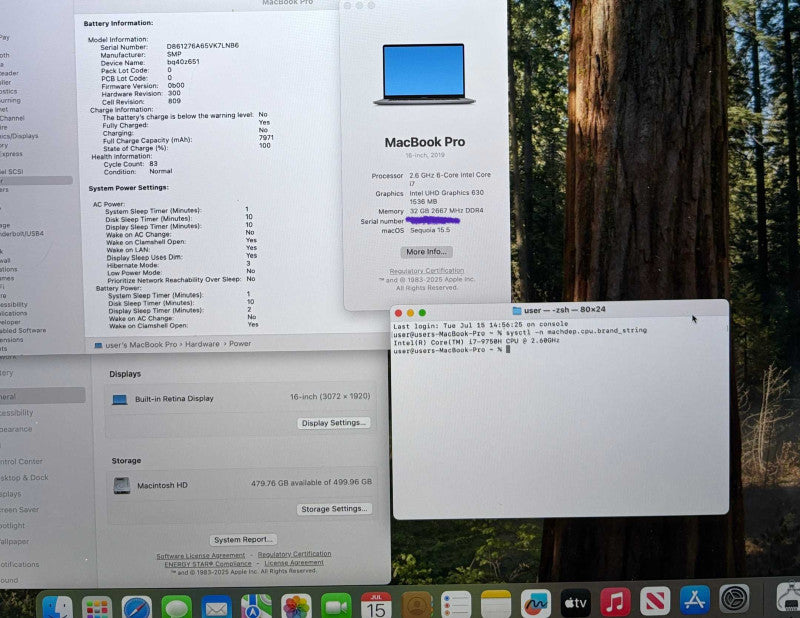Screen dimensions: 800x618
Task: Select Disabled Software in System Report sidebar
Action: pyautogui.click(x=23, y=330)
